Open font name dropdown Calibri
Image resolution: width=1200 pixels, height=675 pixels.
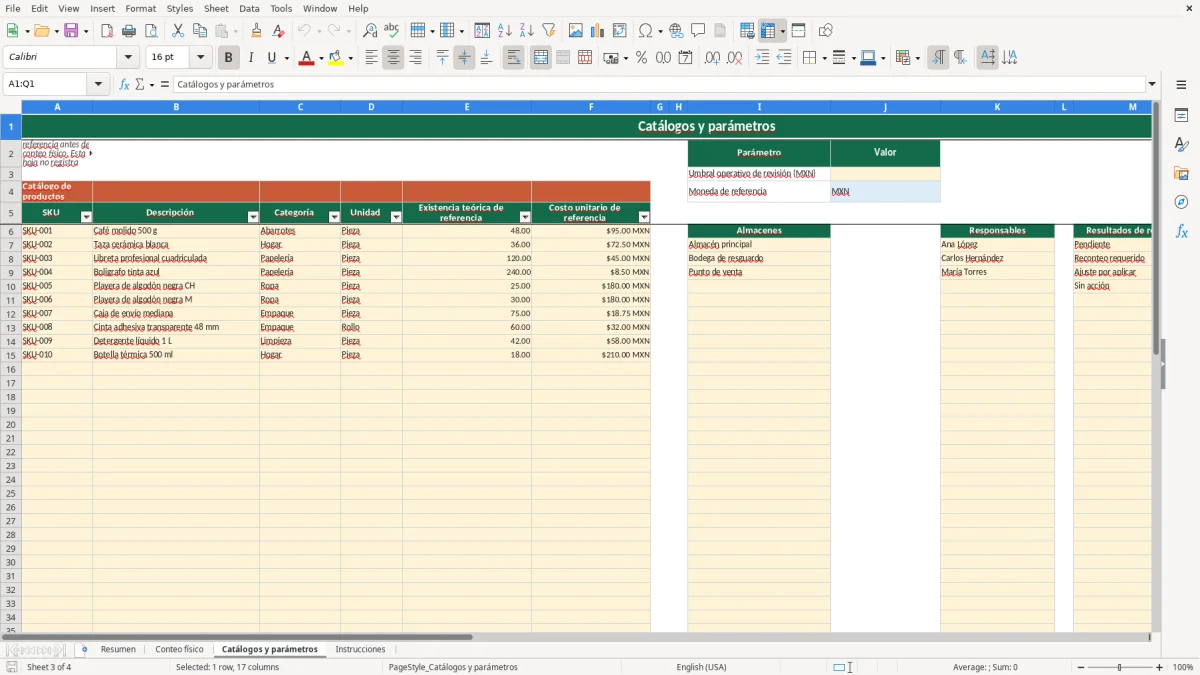pos(127,58)
